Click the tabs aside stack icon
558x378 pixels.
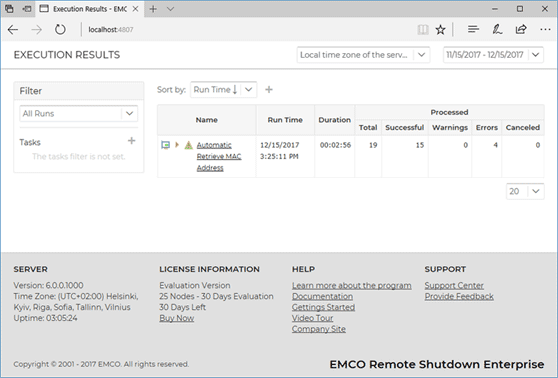[x=10, y=9]
